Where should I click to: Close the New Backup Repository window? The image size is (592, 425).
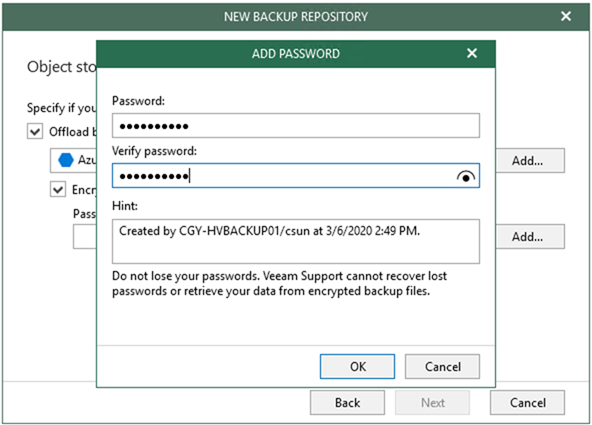pyautogui.click(x=566, y=16)
